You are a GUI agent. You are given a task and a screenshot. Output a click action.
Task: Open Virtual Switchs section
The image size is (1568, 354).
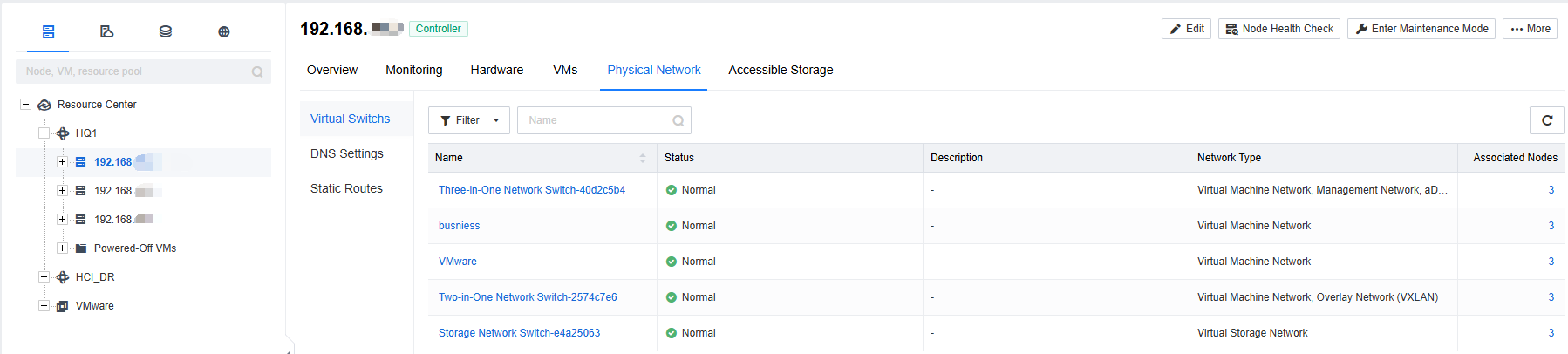357,119
